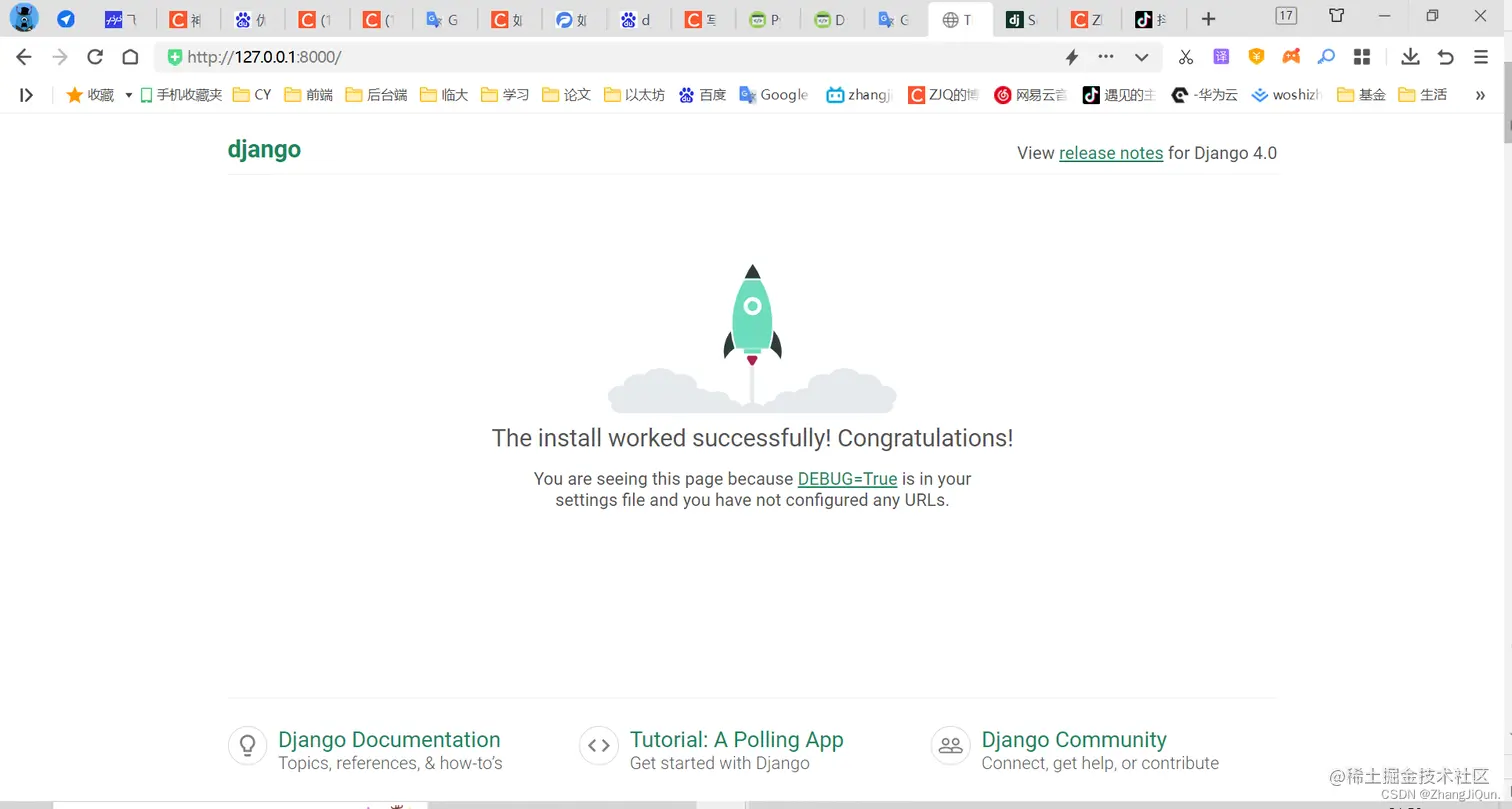Open the hamburger main menu

[x=1481, y=57]
